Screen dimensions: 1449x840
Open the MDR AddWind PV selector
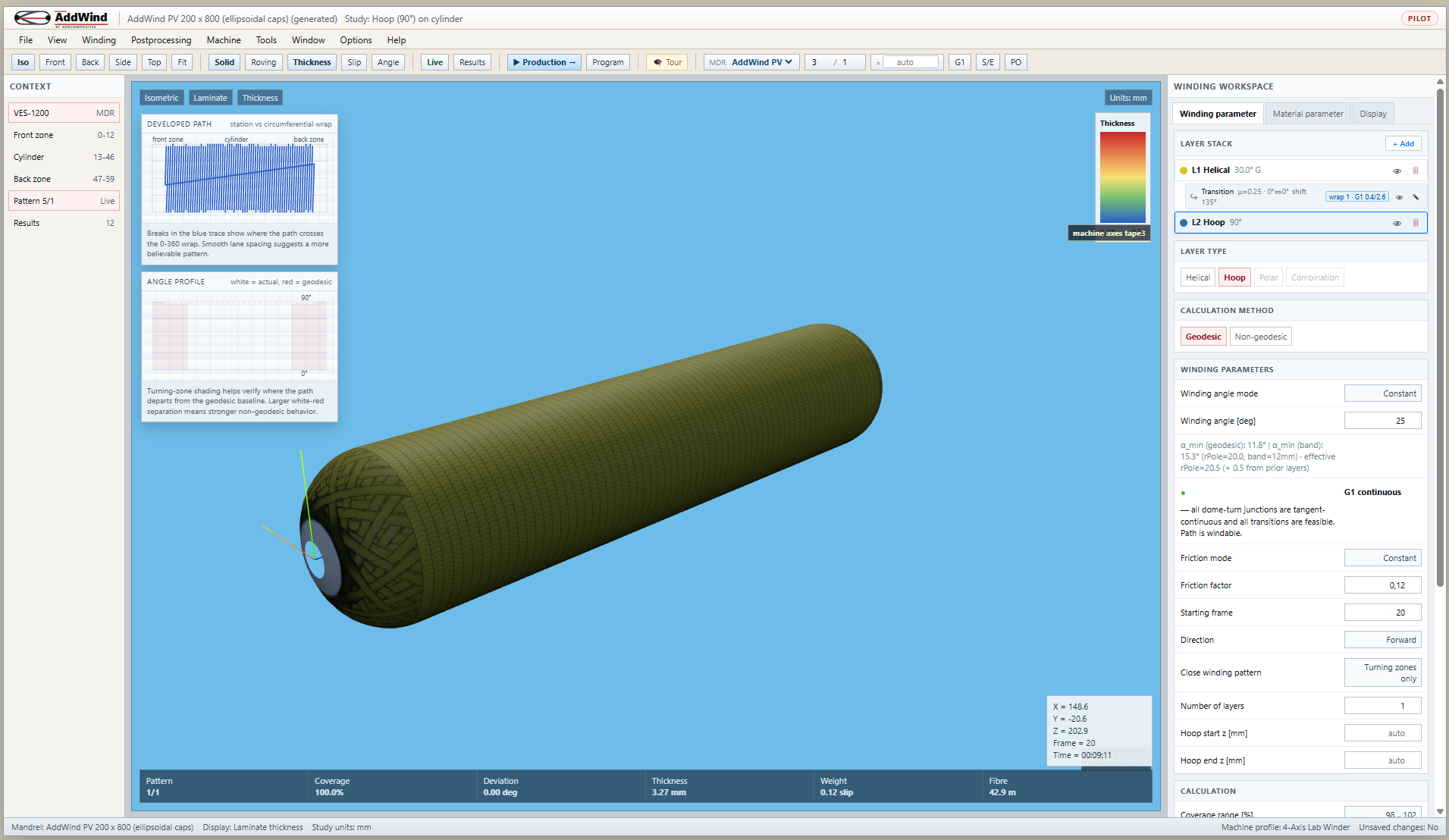tap(751, 62)
